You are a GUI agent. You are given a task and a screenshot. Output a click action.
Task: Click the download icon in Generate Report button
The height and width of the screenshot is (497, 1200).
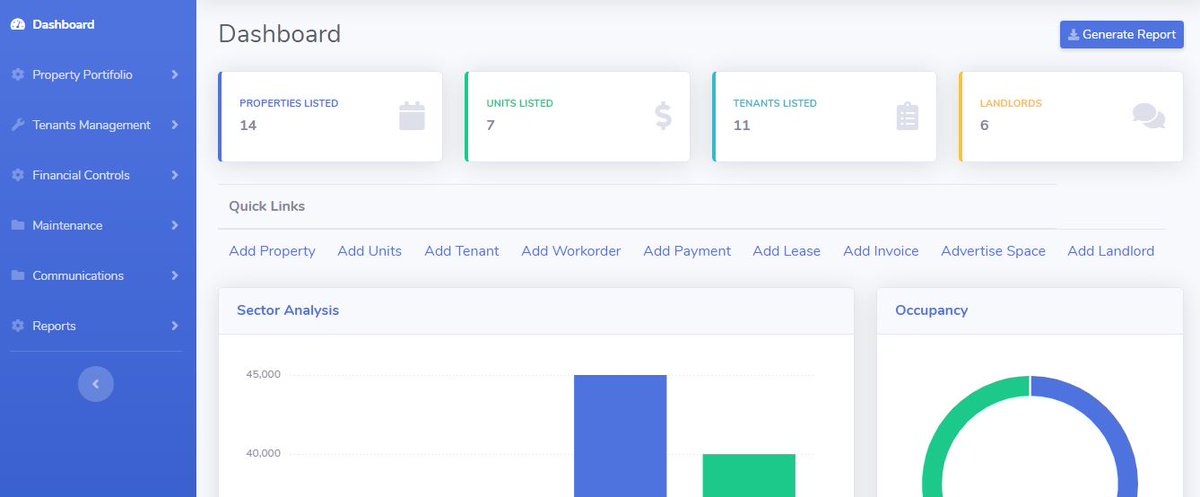click(x=1073, y=35)
